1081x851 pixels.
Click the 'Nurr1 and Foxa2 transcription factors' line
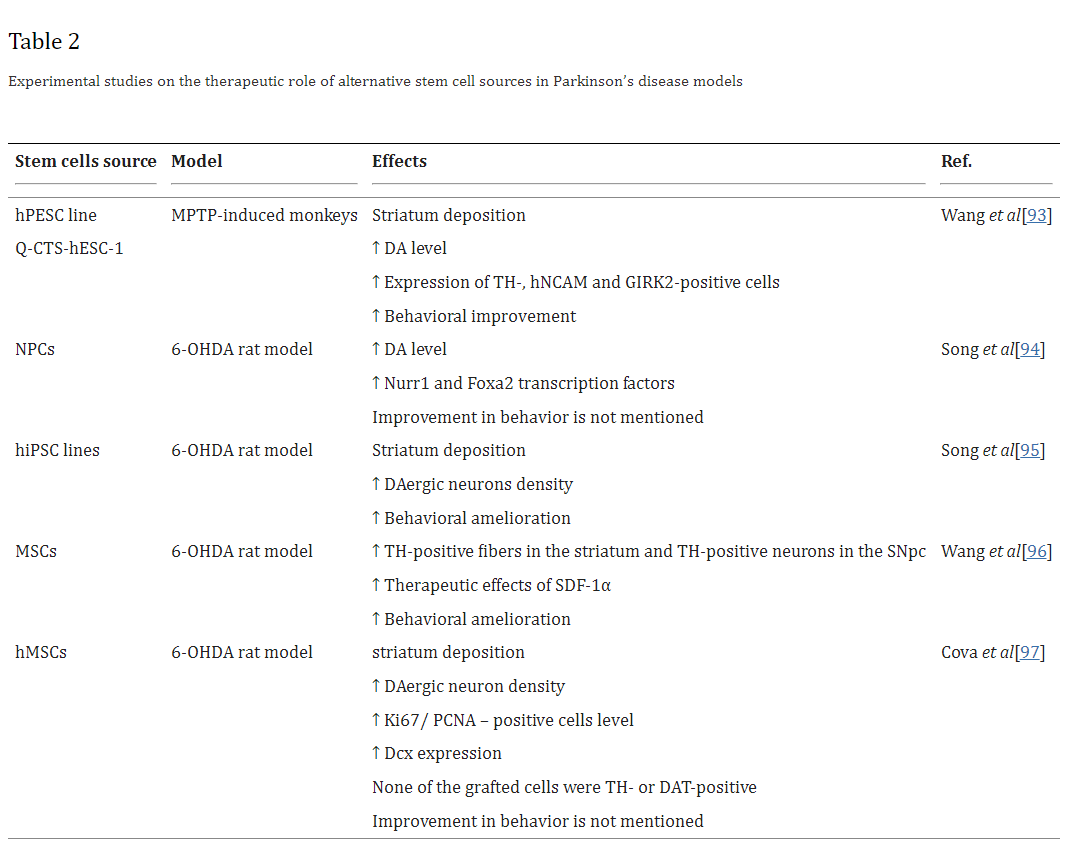point(528,383)
